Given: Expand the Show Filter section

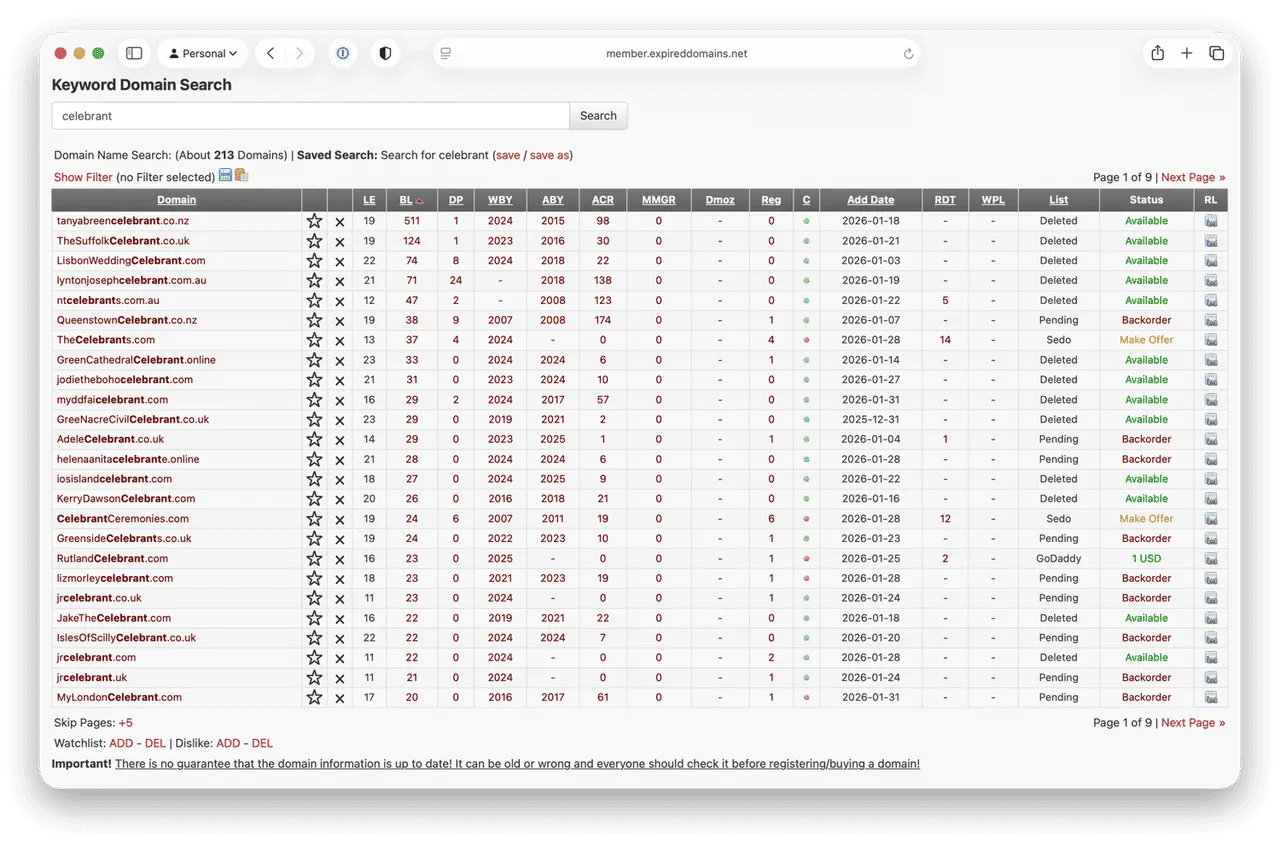Looking at the screenshot, I should [83, 177].
